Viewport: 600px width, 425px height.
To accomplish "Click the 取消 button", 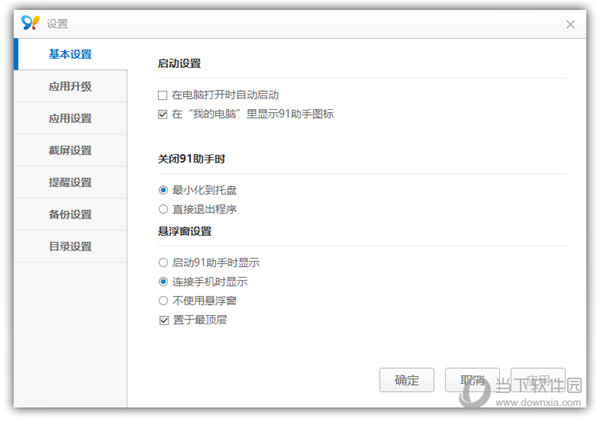I will (473, 380).
